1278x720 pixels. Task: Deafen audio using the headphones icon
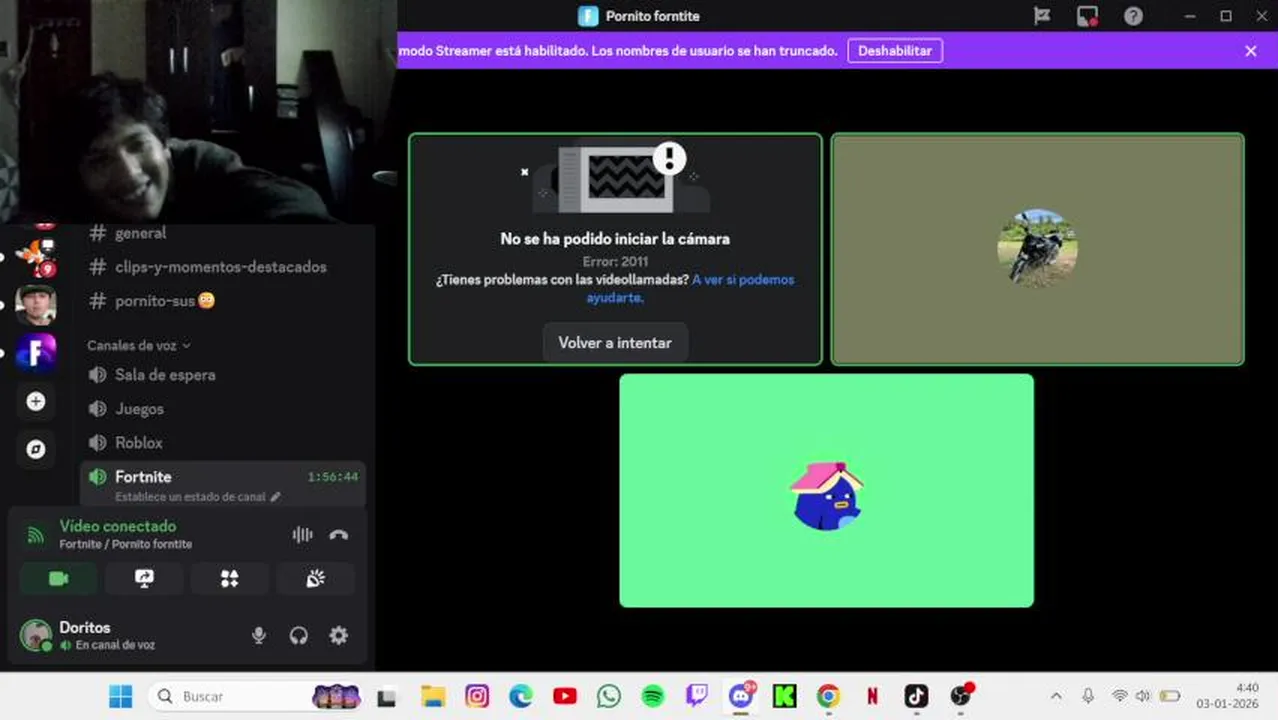click(x=298, y=635)
